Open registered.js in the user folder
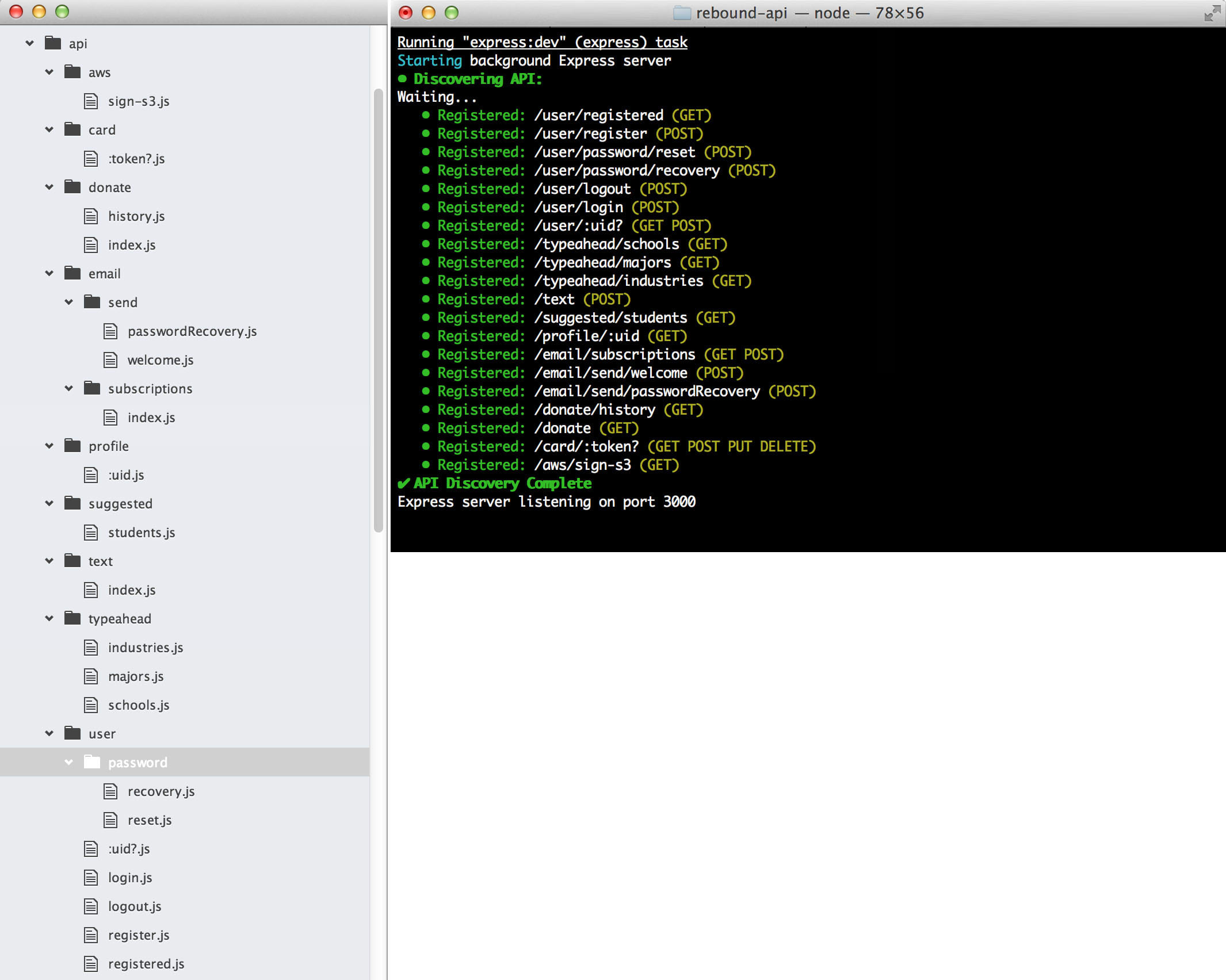 pyautogui.click(x=146, y=964)
